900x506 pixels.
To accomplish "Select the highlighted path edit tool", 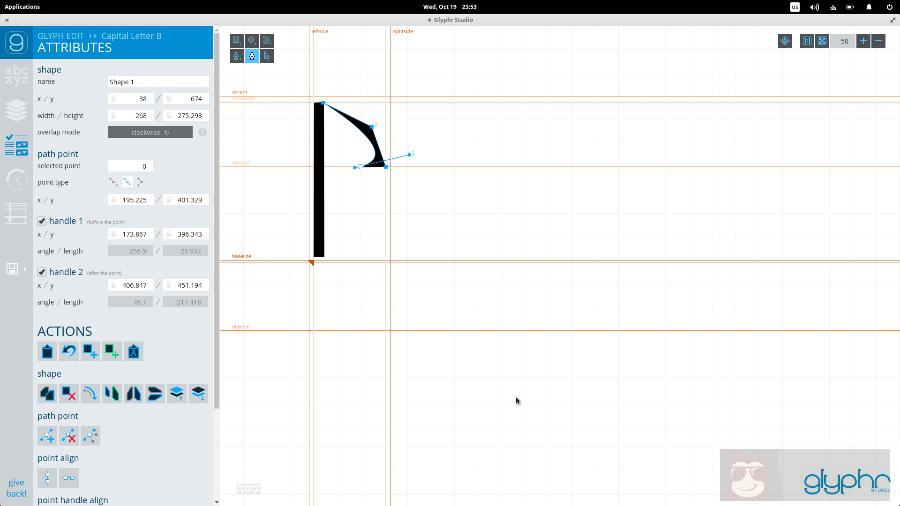I will point(251,56).
